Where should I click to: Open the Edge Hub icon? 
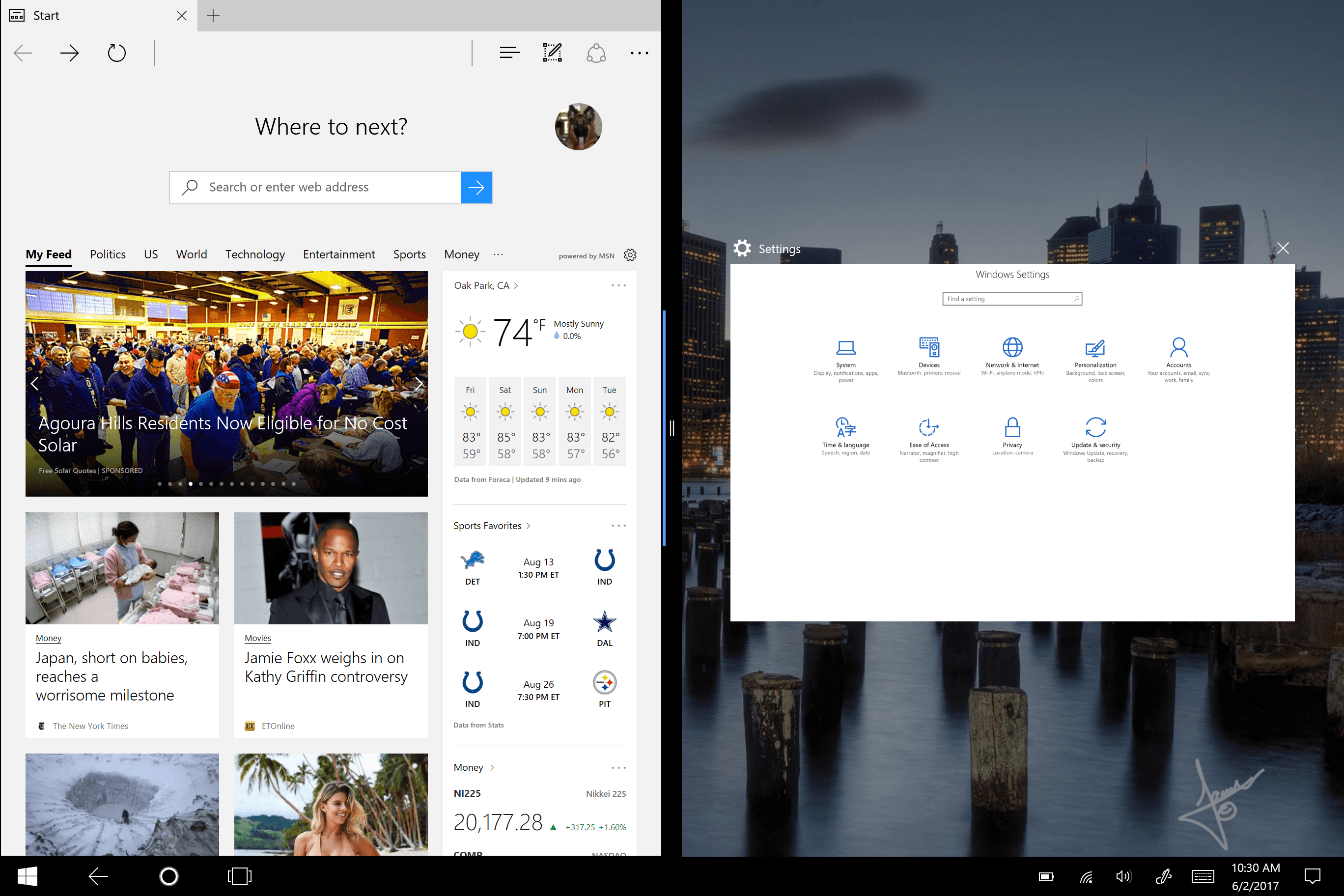pyautogui.click(x=509, y=53)
